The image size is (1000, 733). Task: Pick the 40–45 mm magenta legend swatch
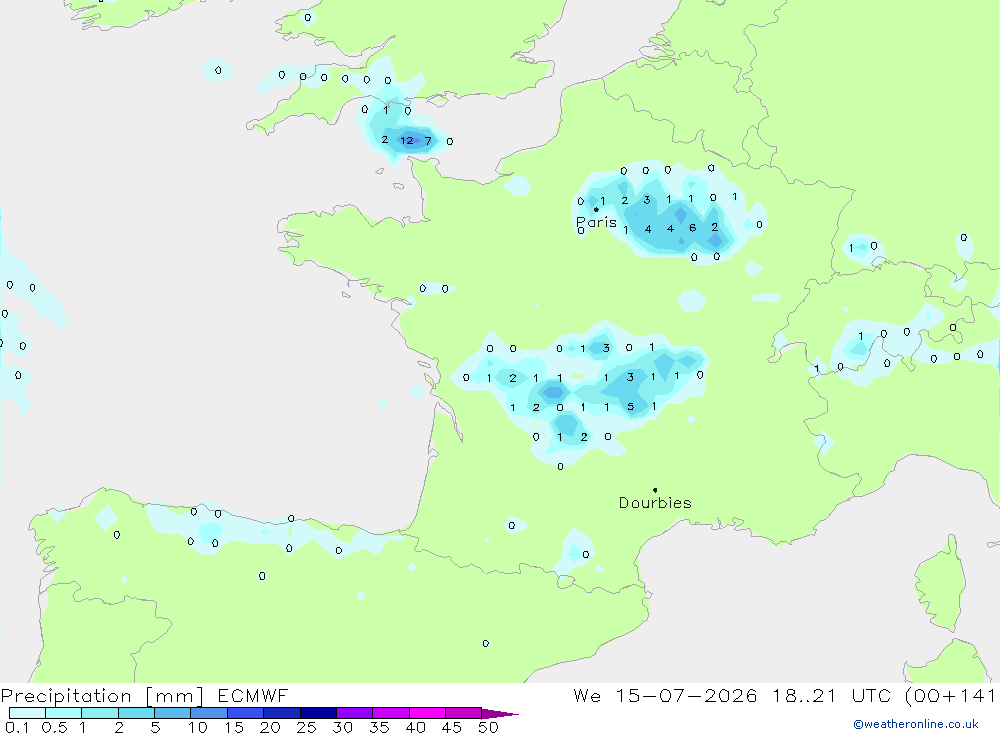coord(427,713)
